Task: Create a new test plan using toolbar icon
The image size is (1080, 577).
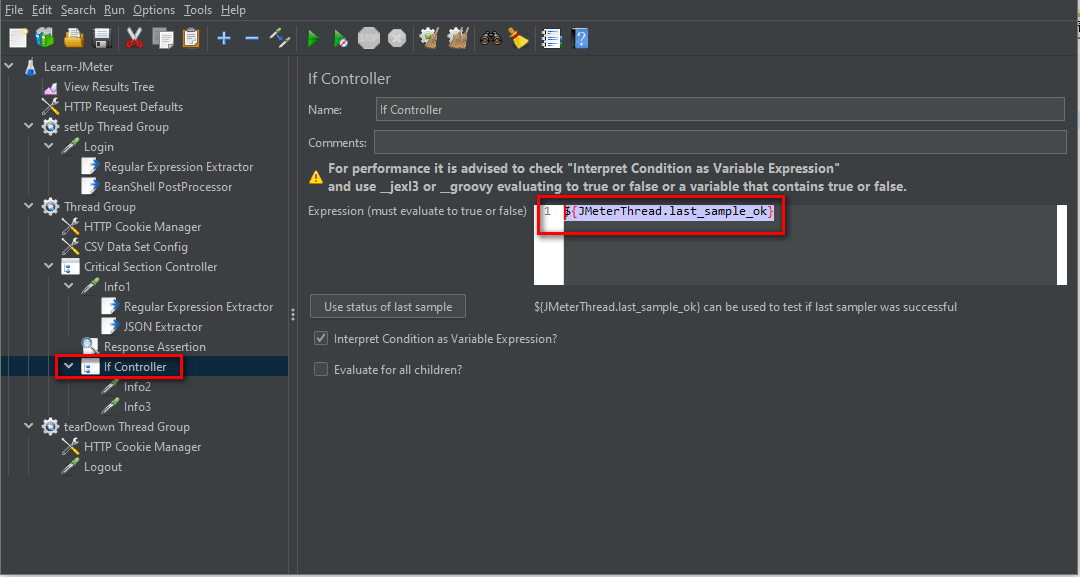Action: 18,38
